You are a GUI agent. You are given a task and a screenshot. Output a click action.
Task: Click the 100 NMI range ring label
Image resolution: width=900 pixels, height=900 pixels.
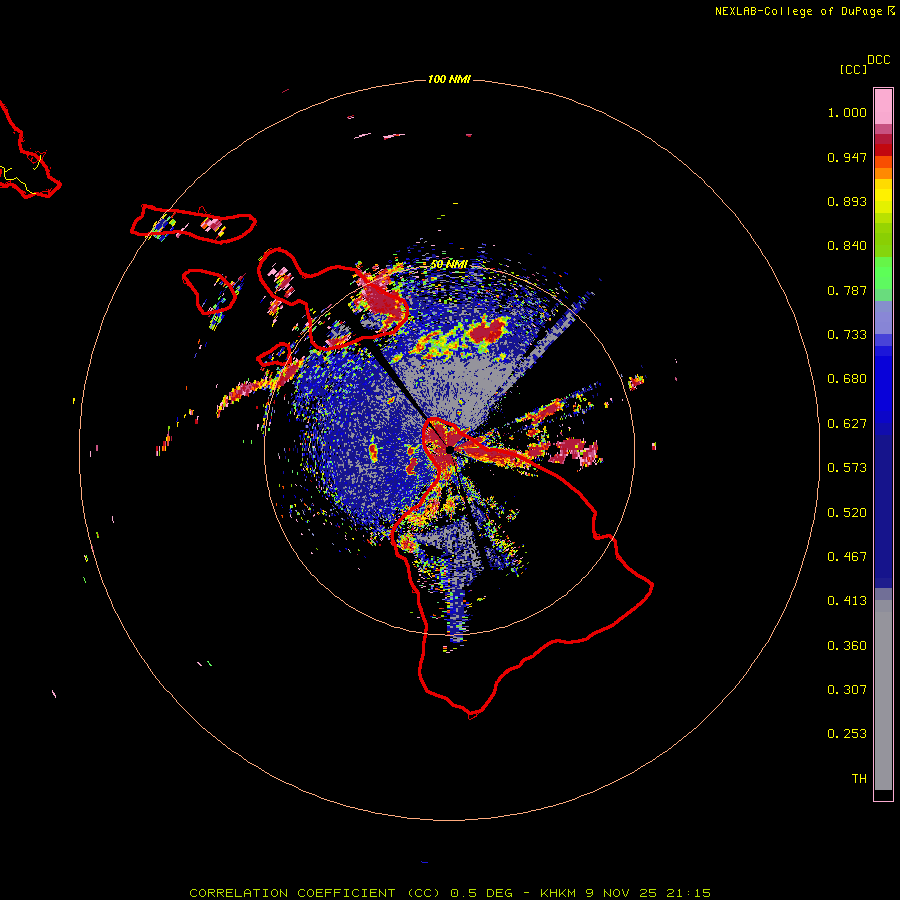point(449,79)
